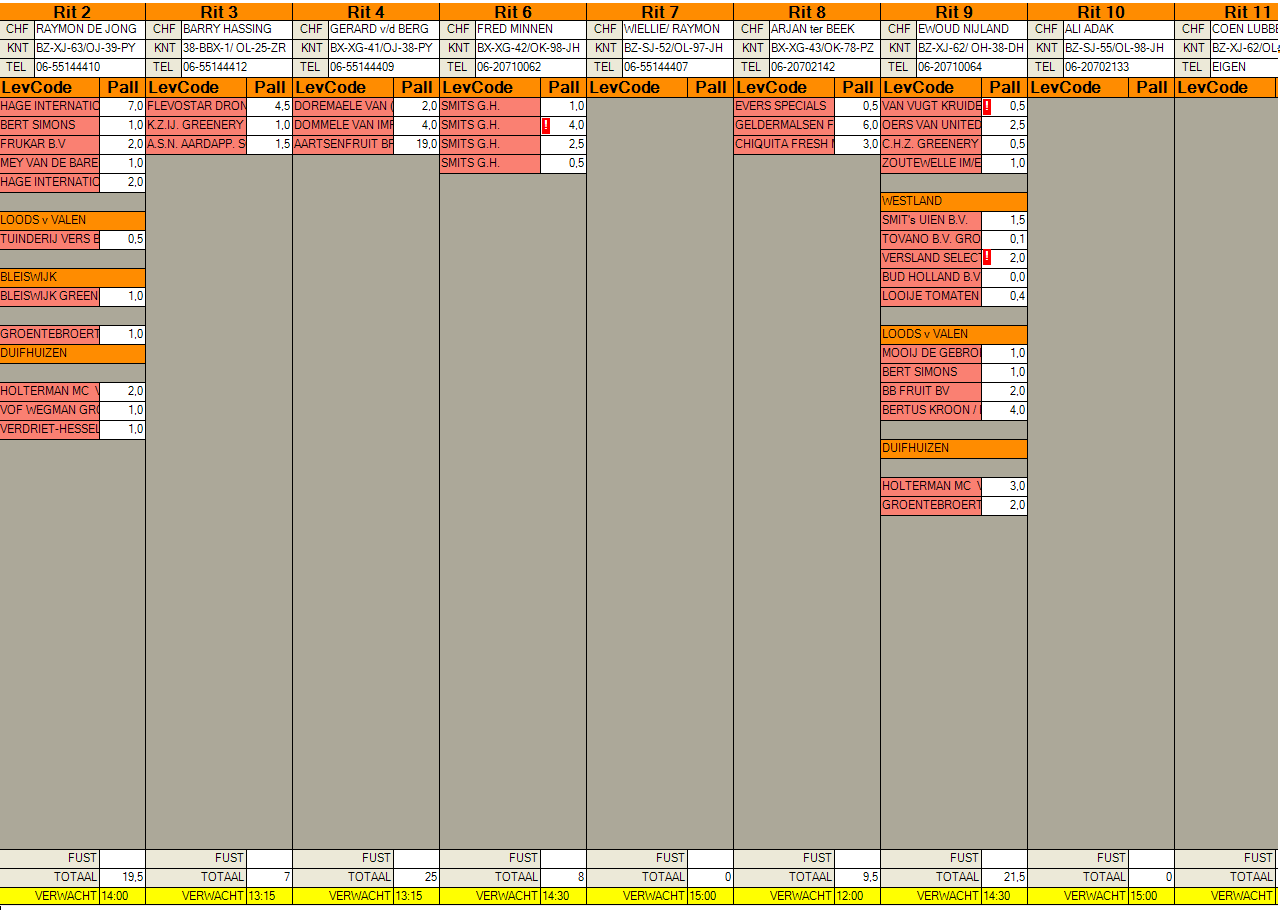Select license plate BZ-SJ-55/OL-98-JH
Screen dimensions: 1280x910
click(x=1119, y=49)
